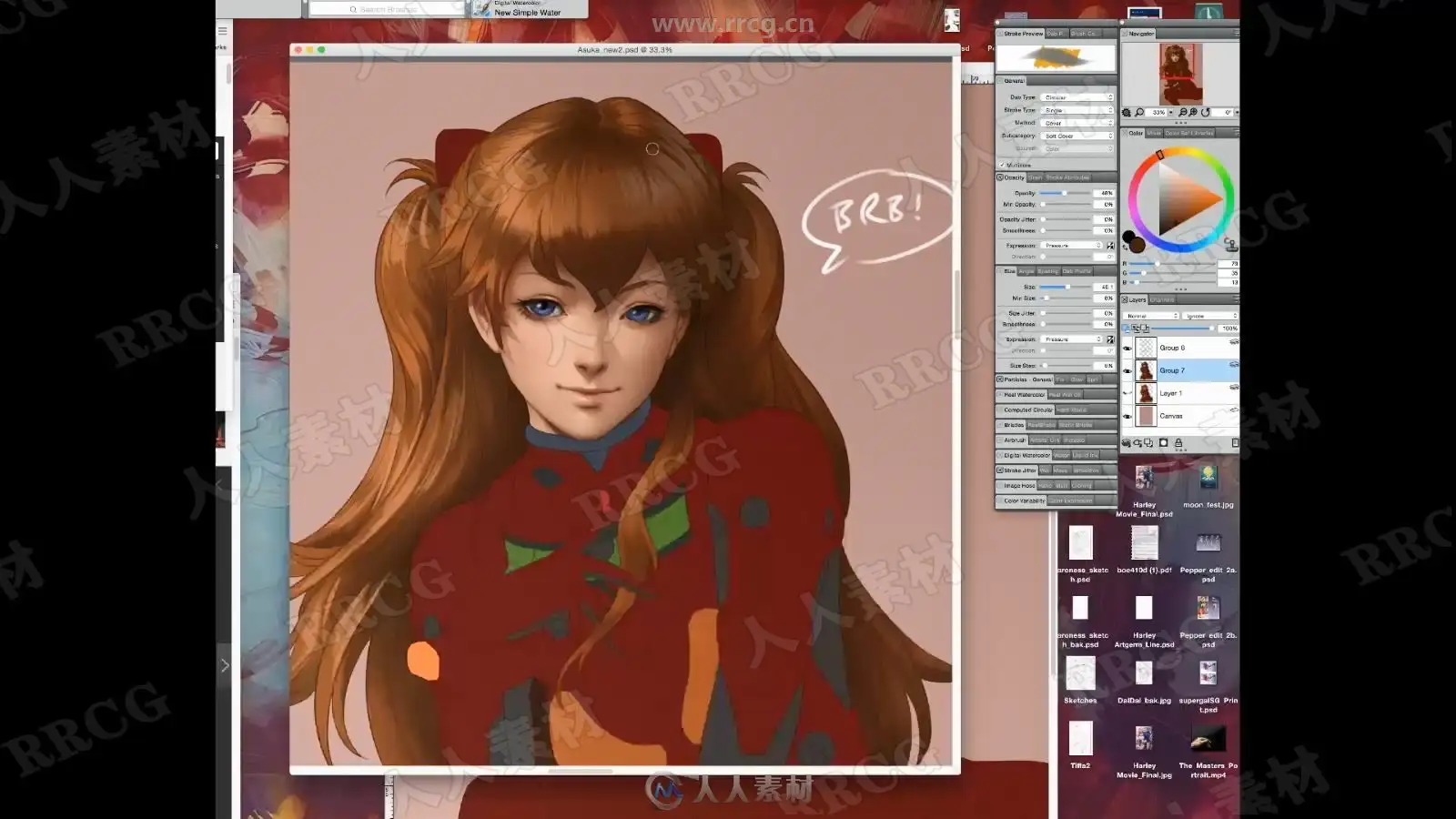
Task: Lock the selected layer
Action: pos(1178,443)
